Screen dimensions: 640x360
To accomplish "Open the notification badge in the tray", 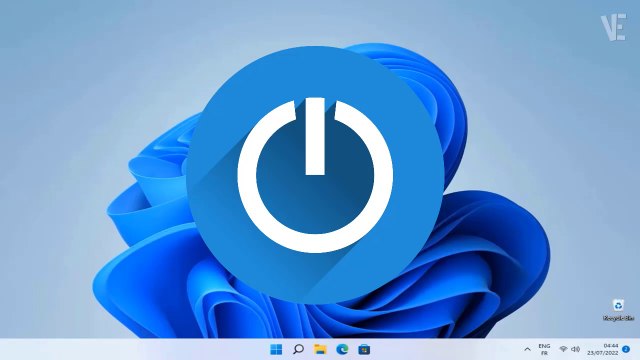I will (x=626, y=349).
